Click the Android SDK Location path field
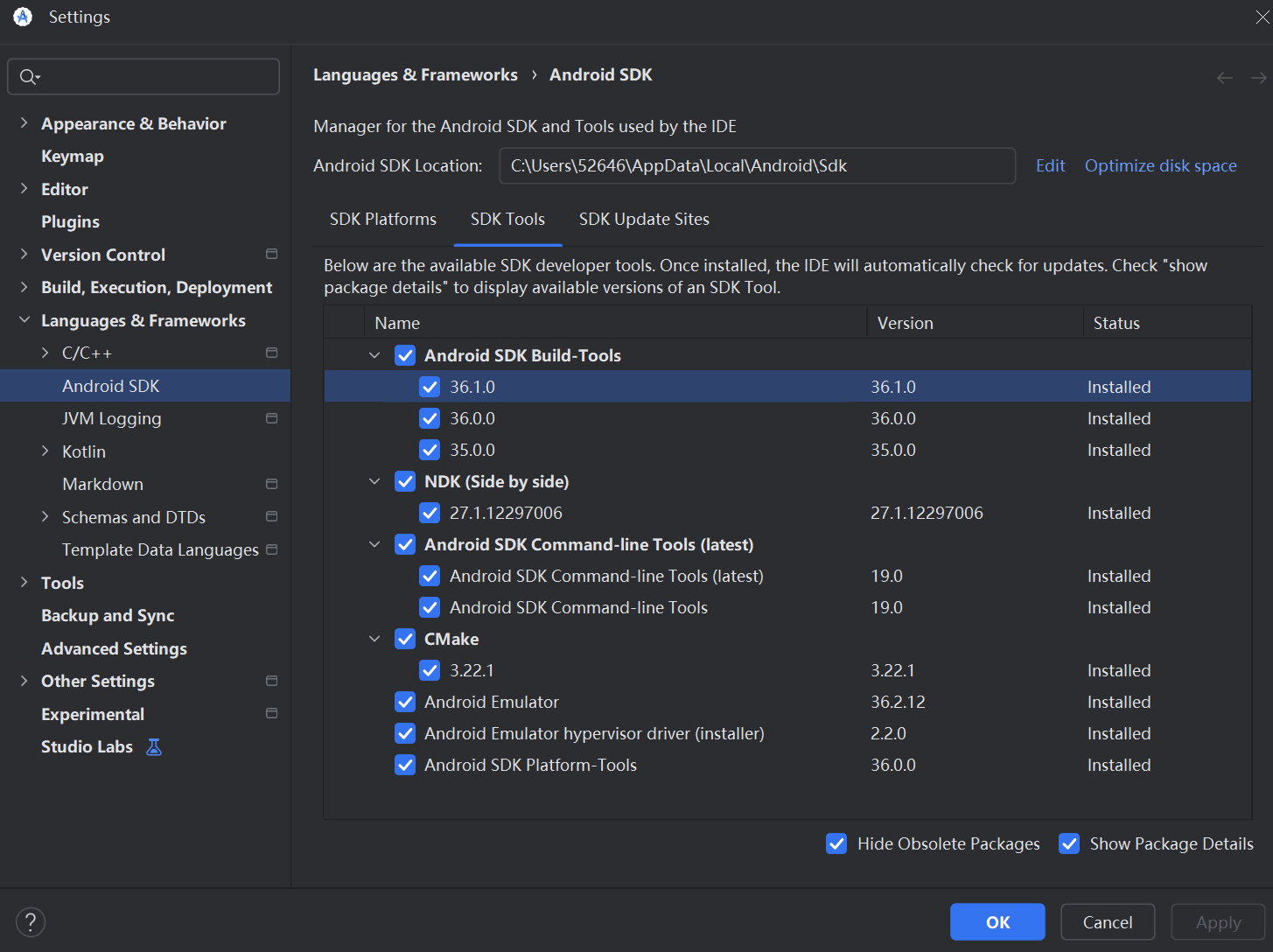The width and height of the screenshot is (1273, 952). [x=758, y=165]
